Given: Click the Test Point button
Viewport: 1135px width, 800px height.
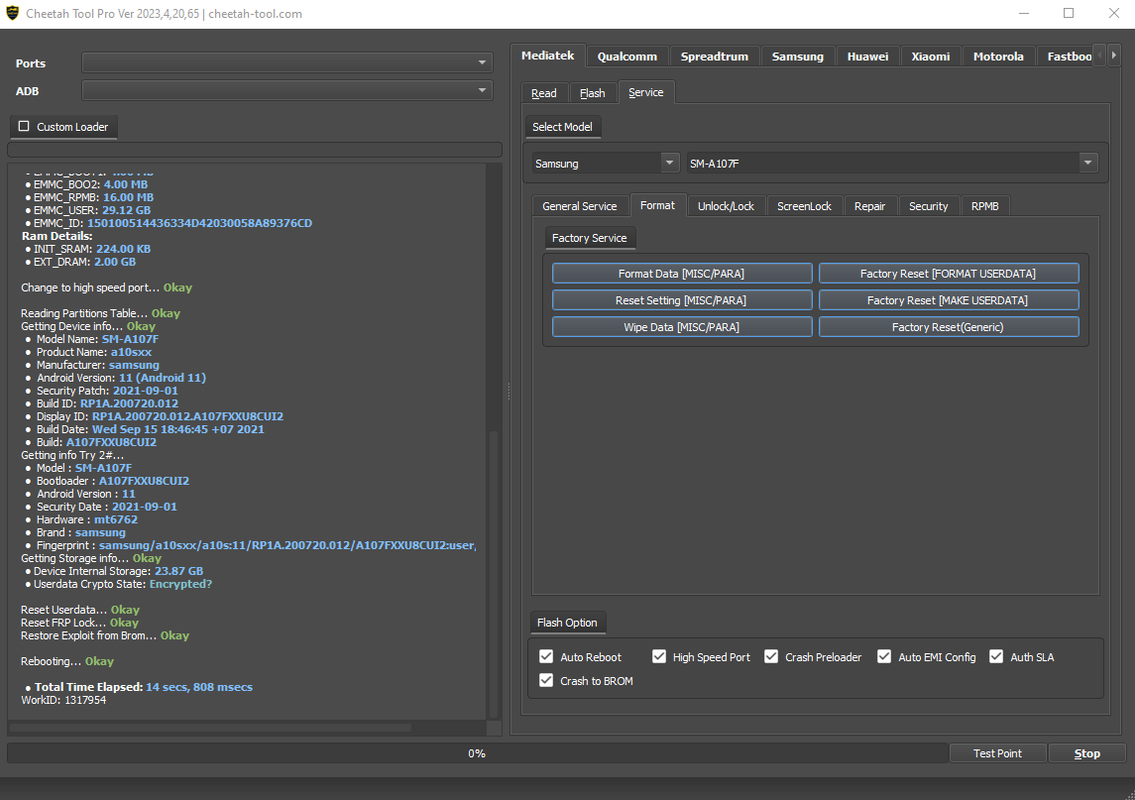Looking at the screenshot, I should pos(997,753).
